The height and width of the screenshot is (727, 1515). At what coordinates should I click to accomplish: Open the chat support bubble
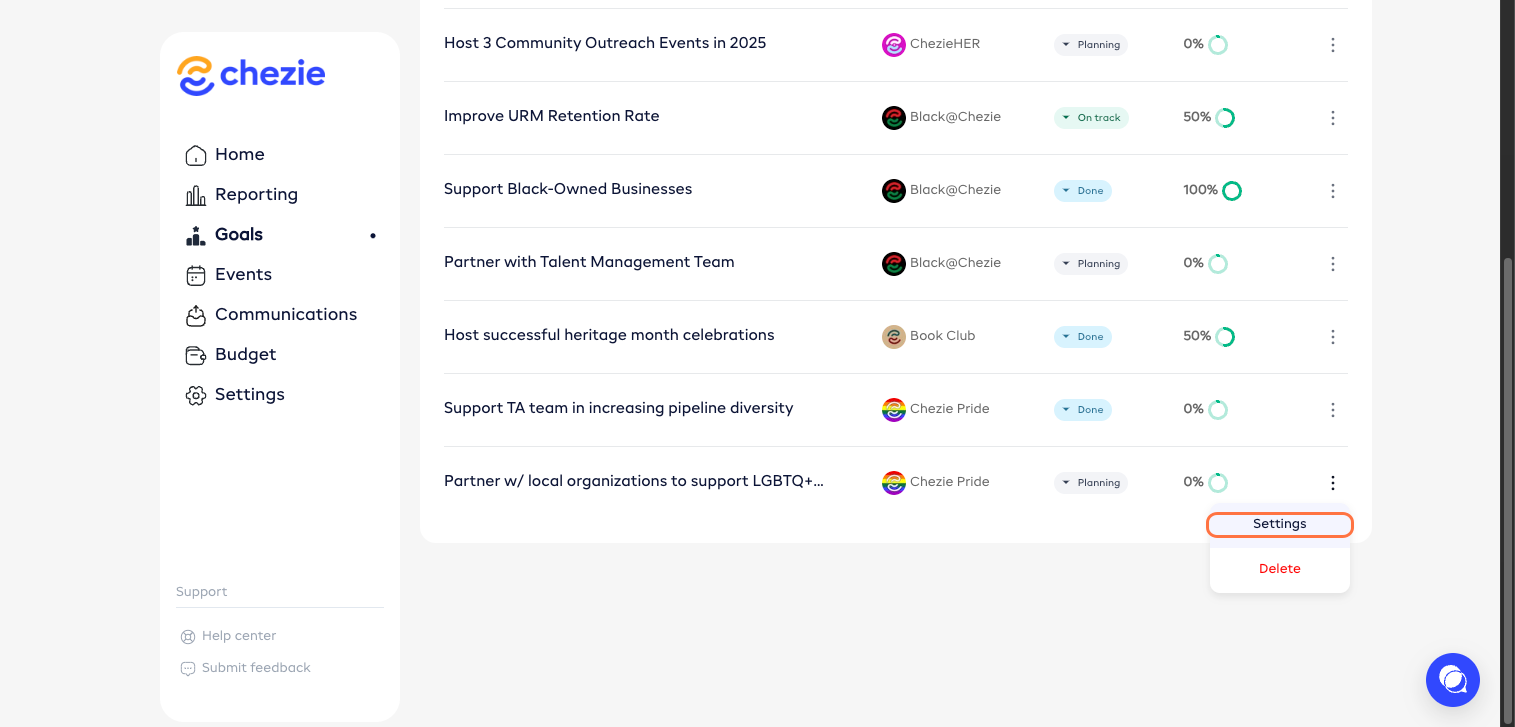[1452, 680]
